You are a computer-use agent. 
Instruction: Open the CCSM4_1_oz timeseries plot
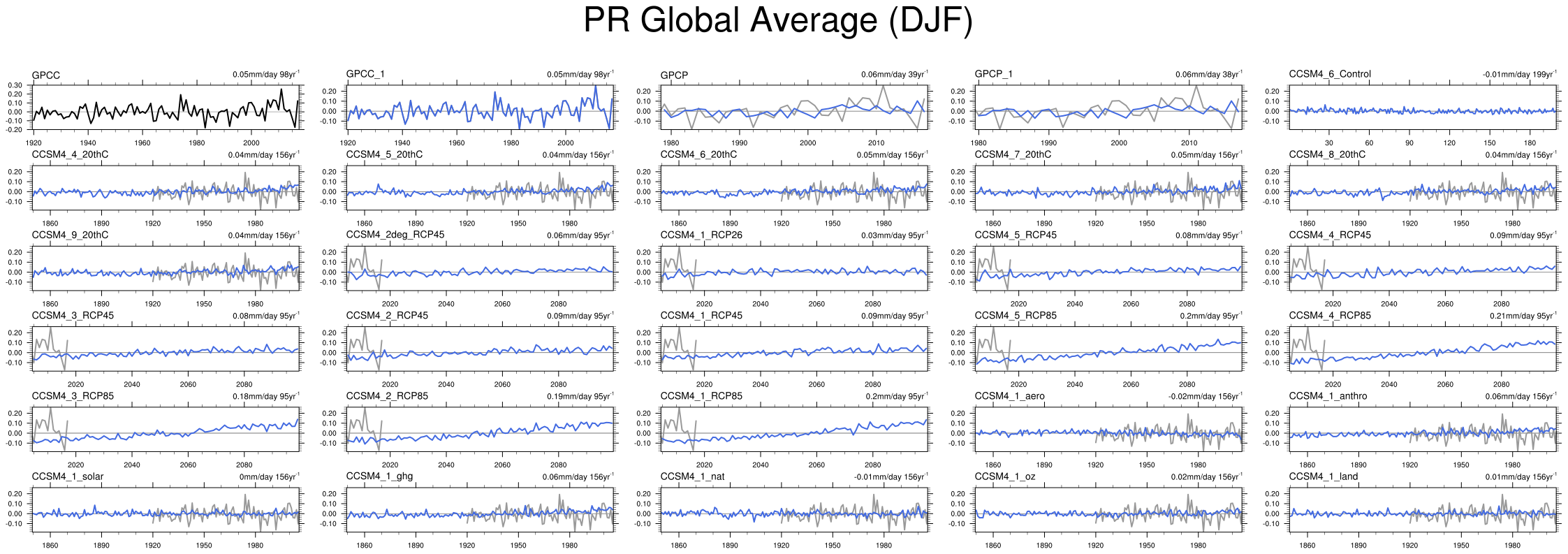[1108, 509]
